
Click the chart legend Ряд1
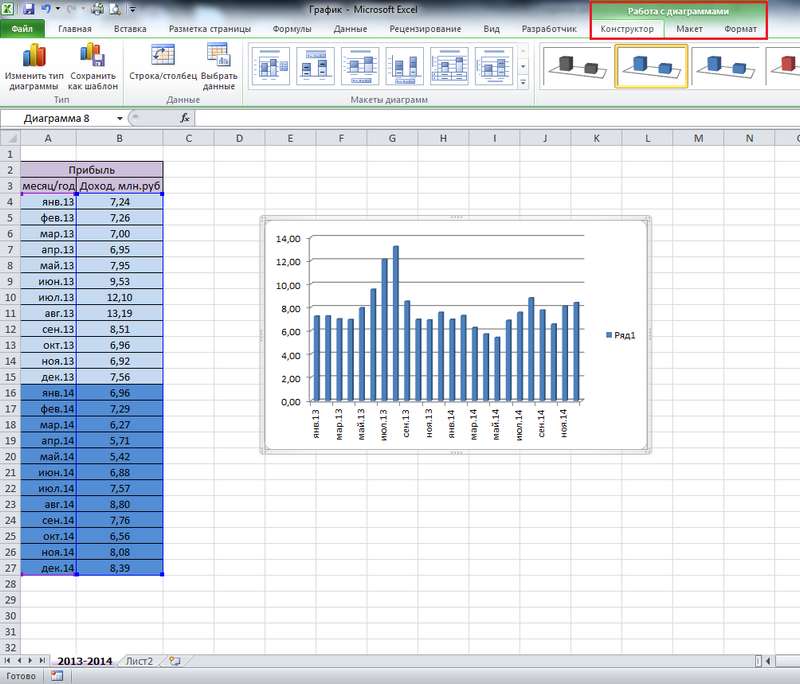(x=620, y=335)
